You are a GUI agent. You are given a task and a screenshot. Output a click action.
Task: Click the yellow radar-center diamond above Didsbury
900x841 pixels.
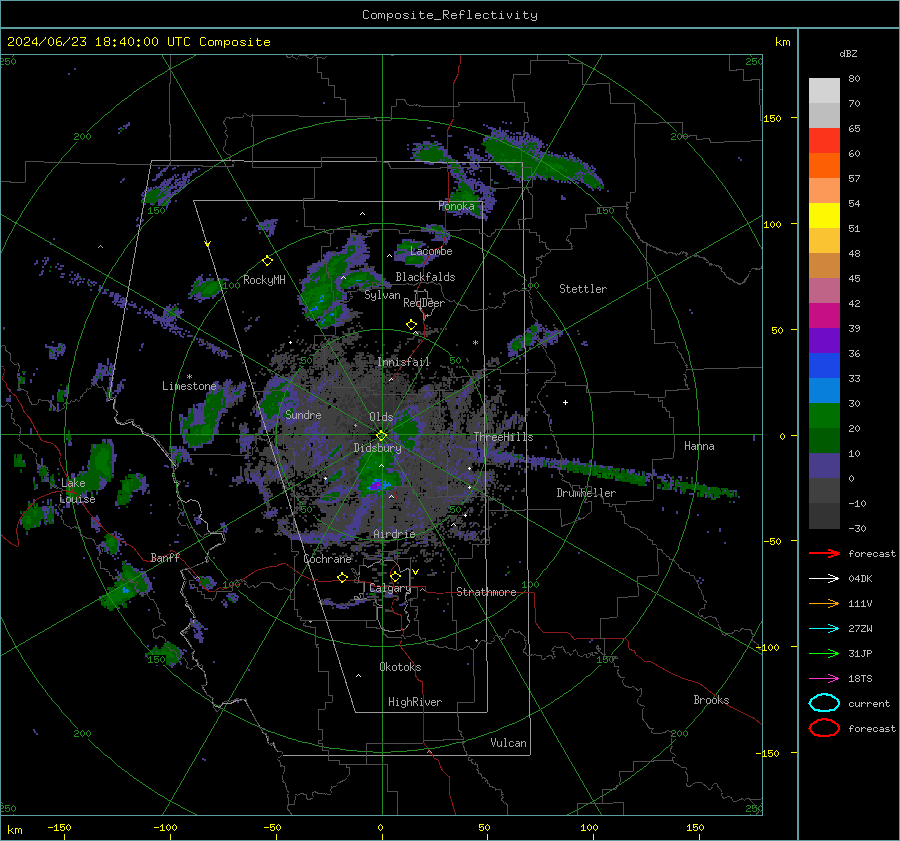pos(381,436)
